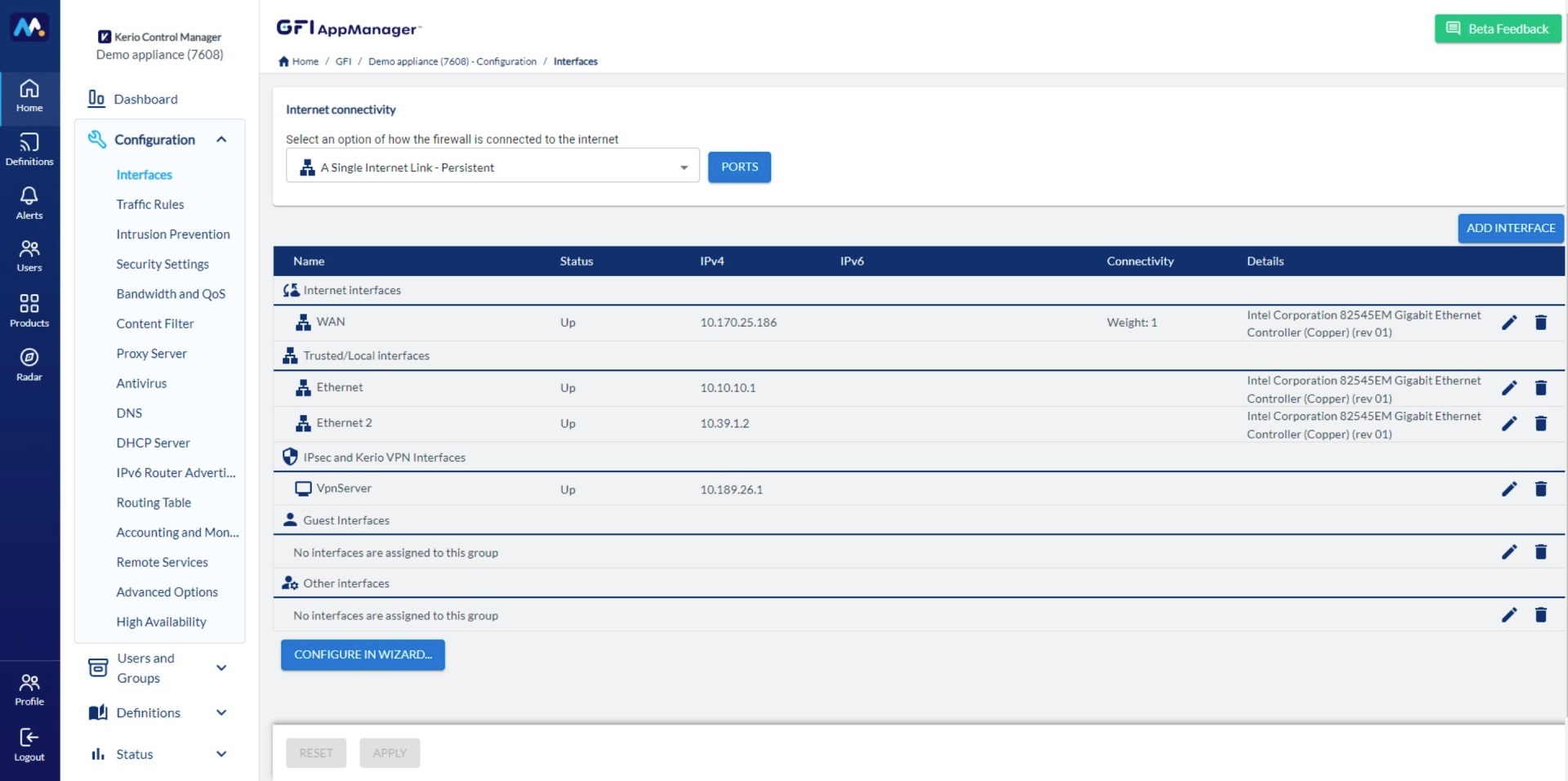The image size is (1568, 781).
Task: Edit the WAN interface with the pencil icon
Action: point(1509,323)
